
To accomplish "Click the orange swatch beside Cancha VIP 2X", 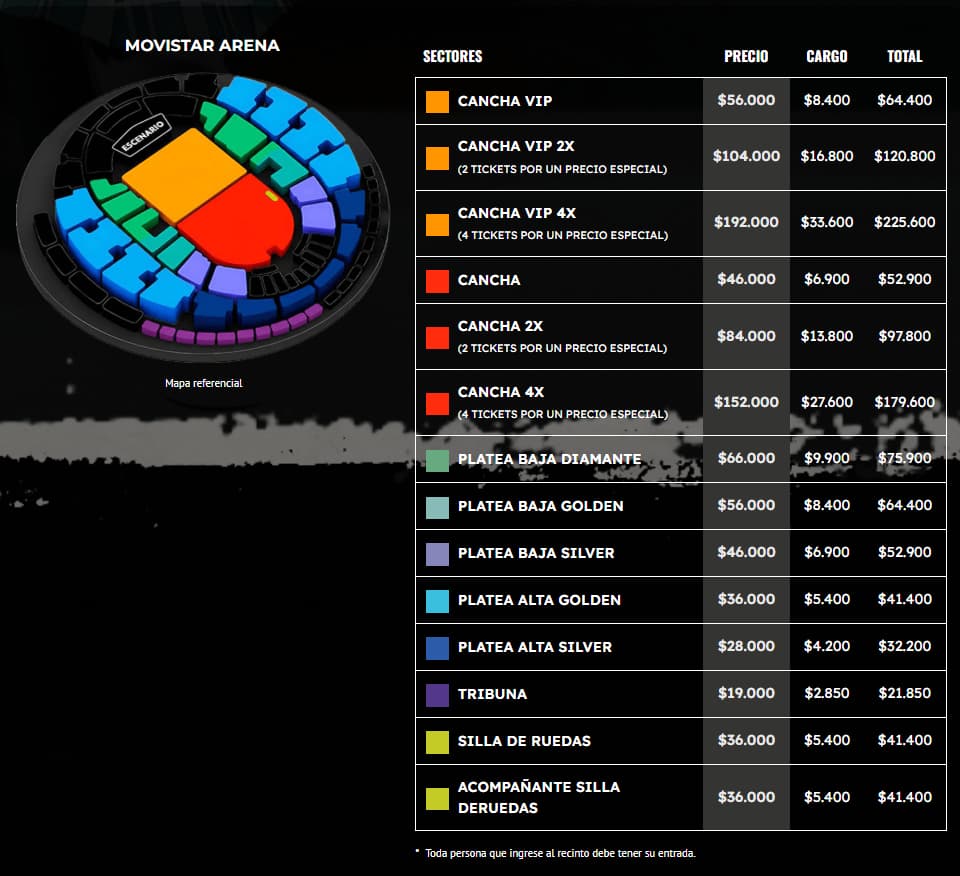I will tap(437, 158).
